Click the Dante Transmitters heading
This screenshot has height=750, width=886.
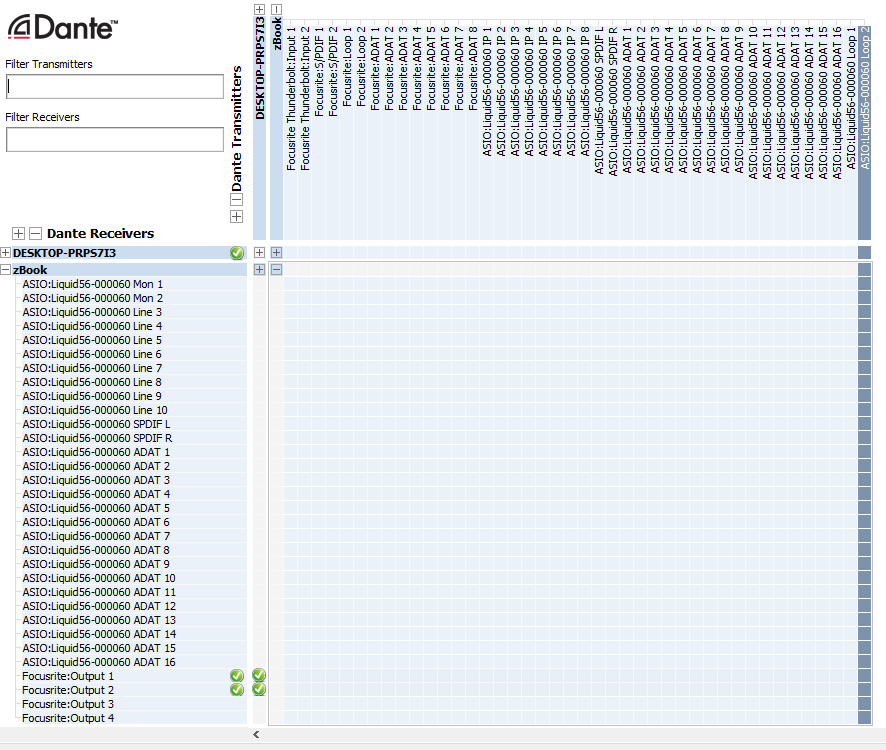pyautogui.click(x=237, y=128)
